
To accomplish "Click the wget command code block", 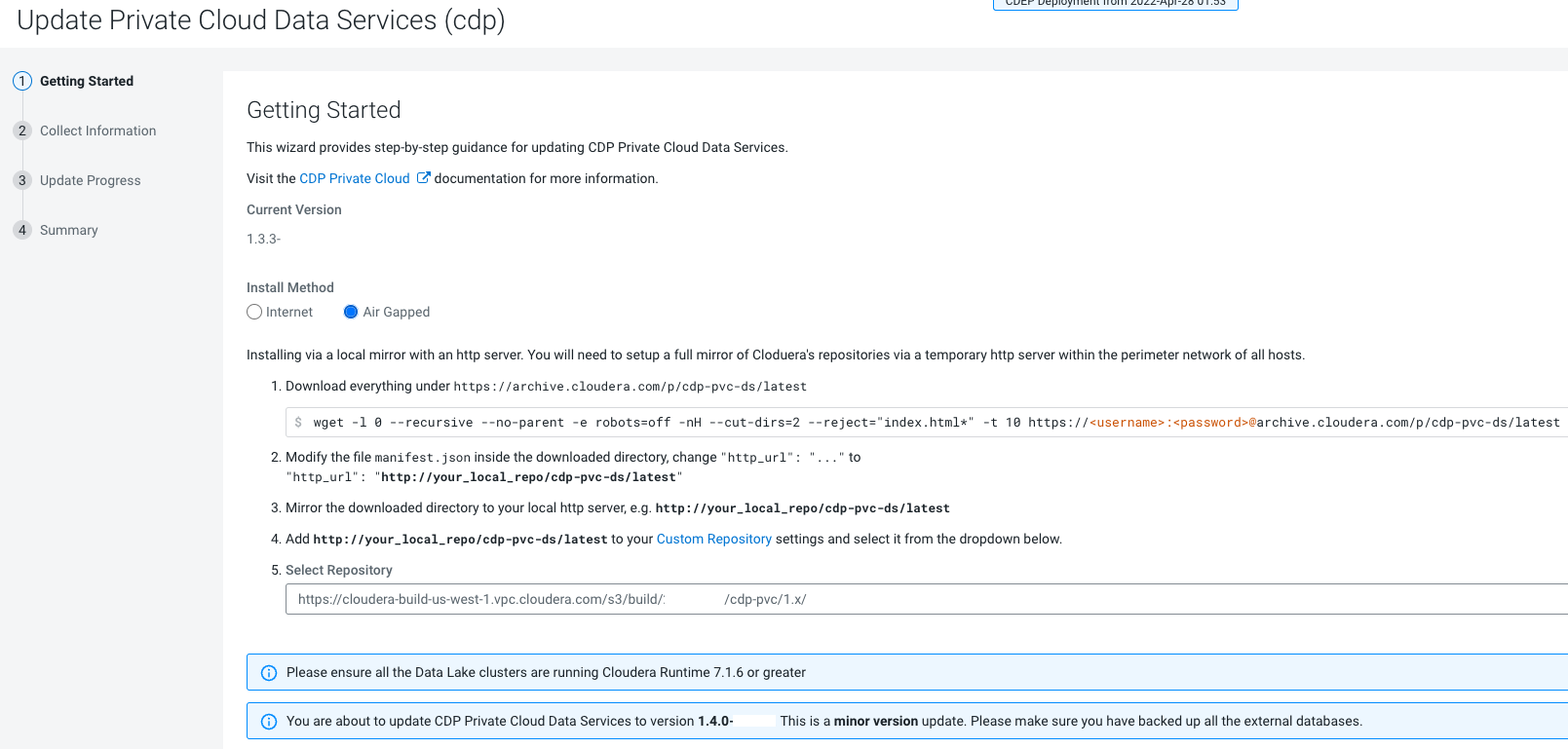I will (926, 423).
